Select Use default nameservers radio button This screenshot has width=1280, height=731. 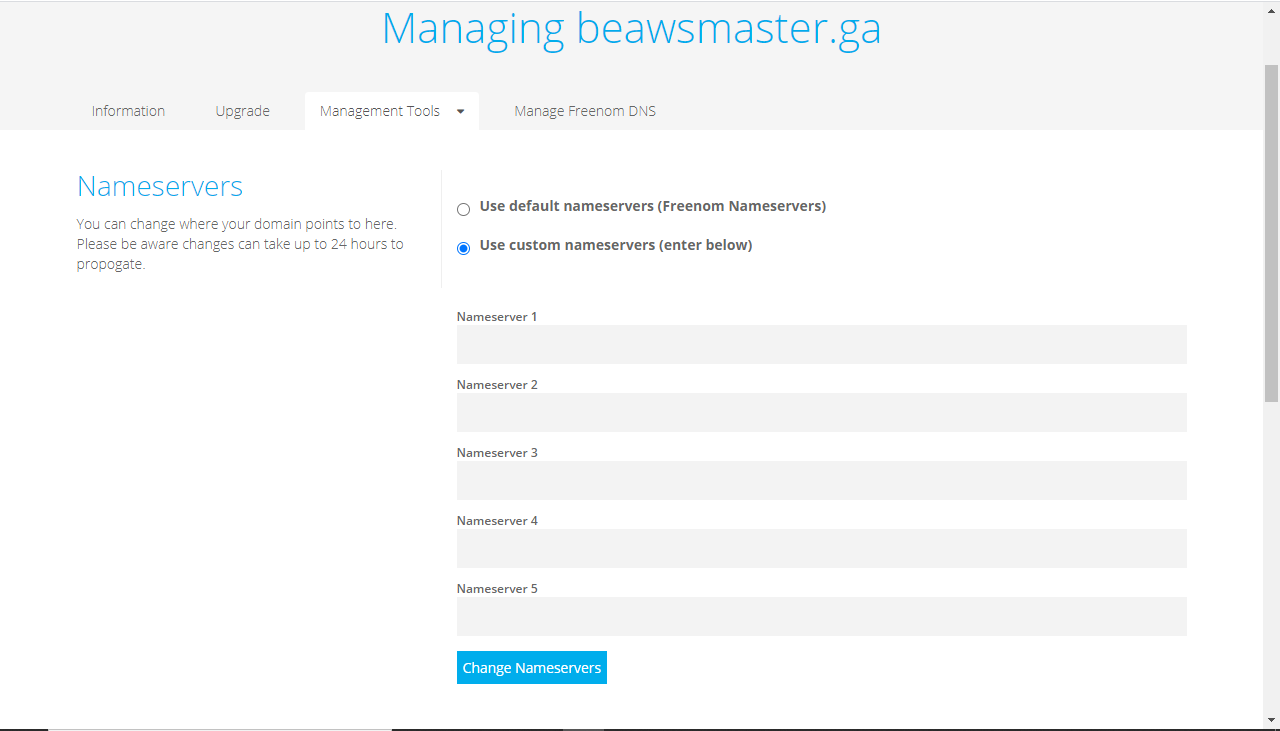tap(463, 209)
